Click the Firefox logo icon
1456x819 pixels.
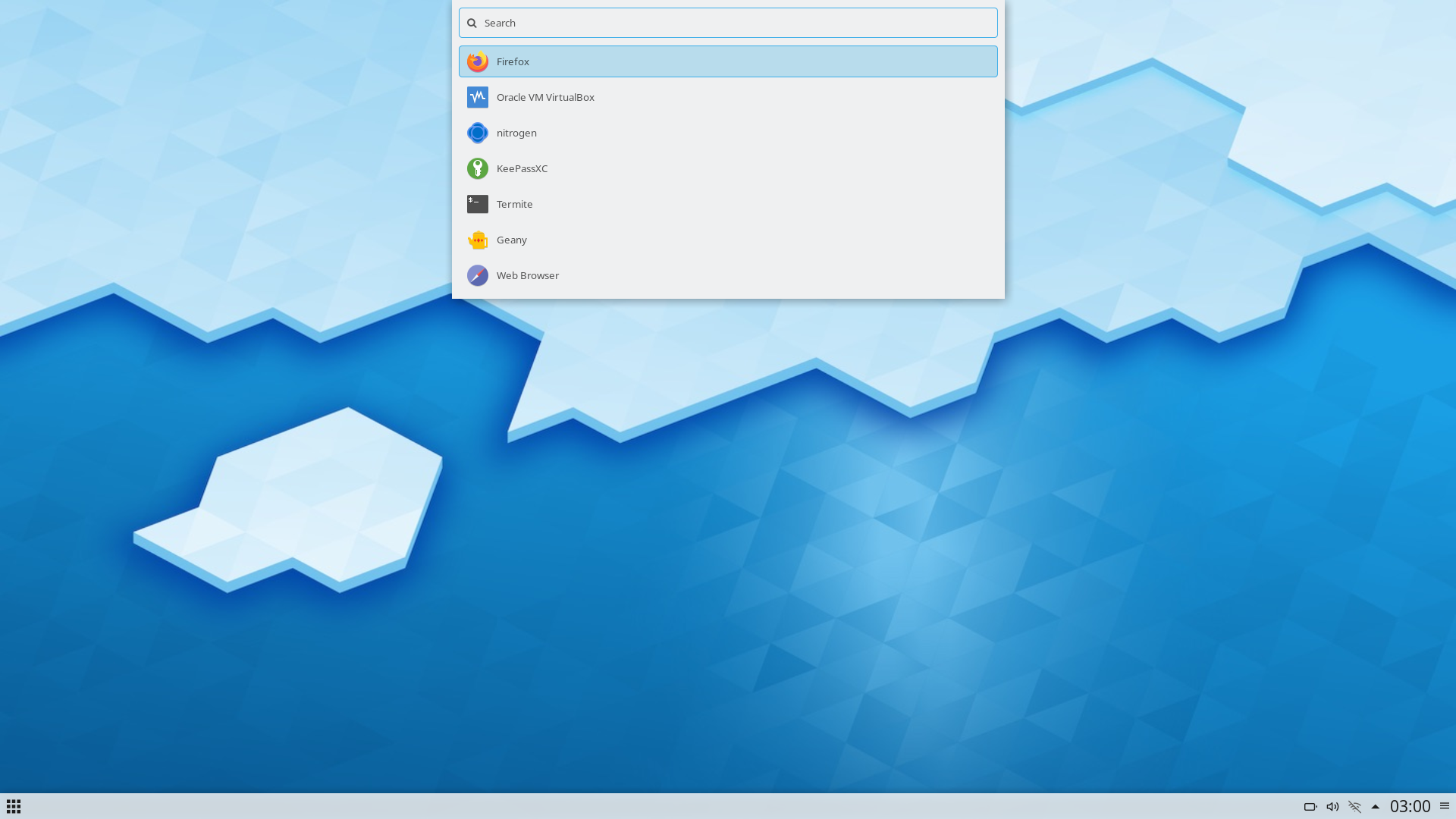click(477, 61)
